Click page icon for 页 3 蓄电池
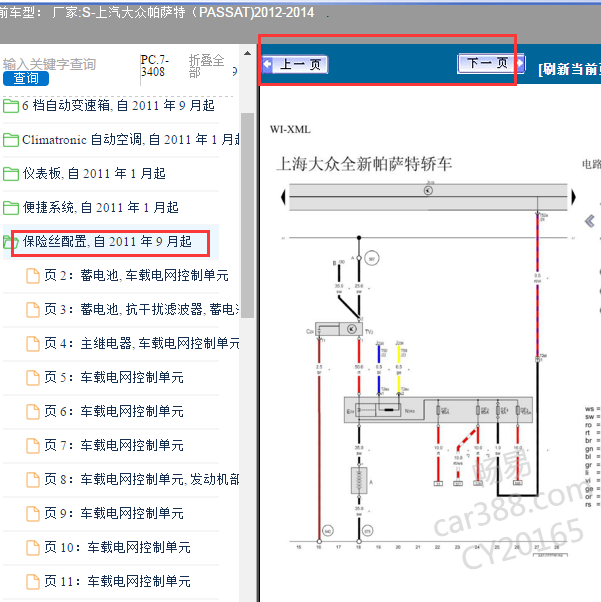This screenshot has height=602, width=601. [x=33, y=309]
